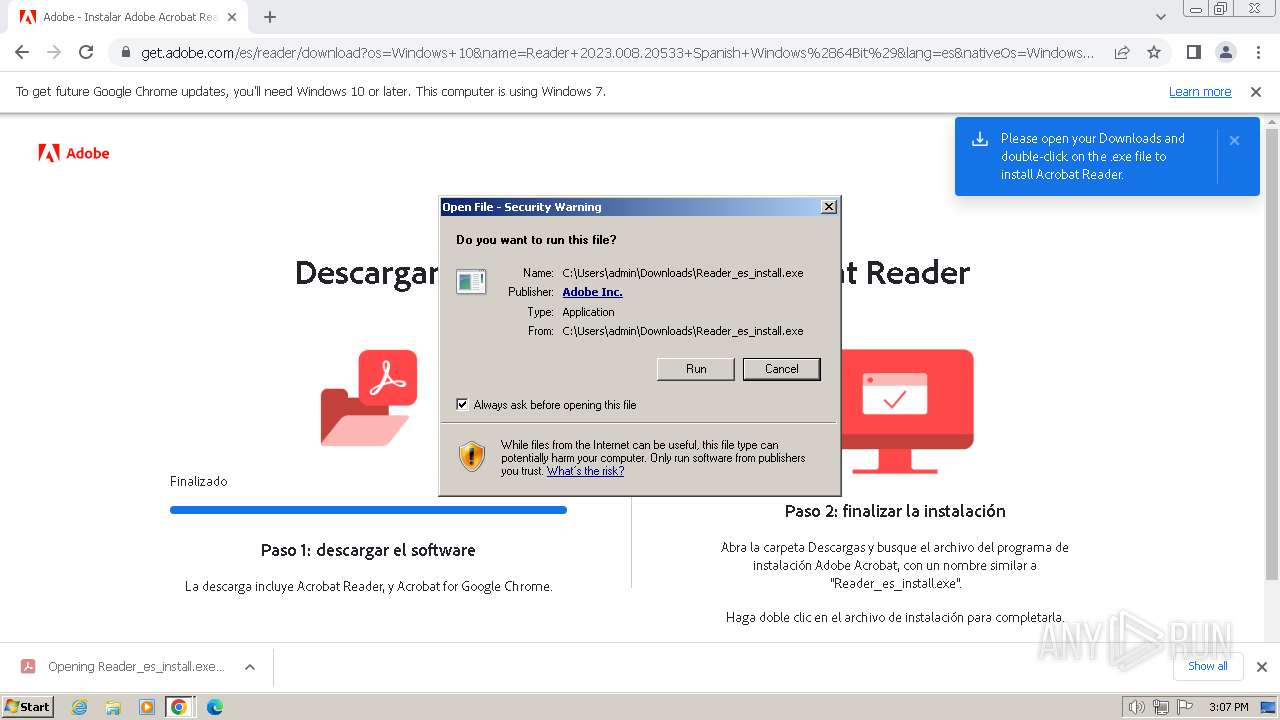Close the blue Downloads notification
Screen dimensions: 1280x720
pyautogui.click(x=1234, y=141)
